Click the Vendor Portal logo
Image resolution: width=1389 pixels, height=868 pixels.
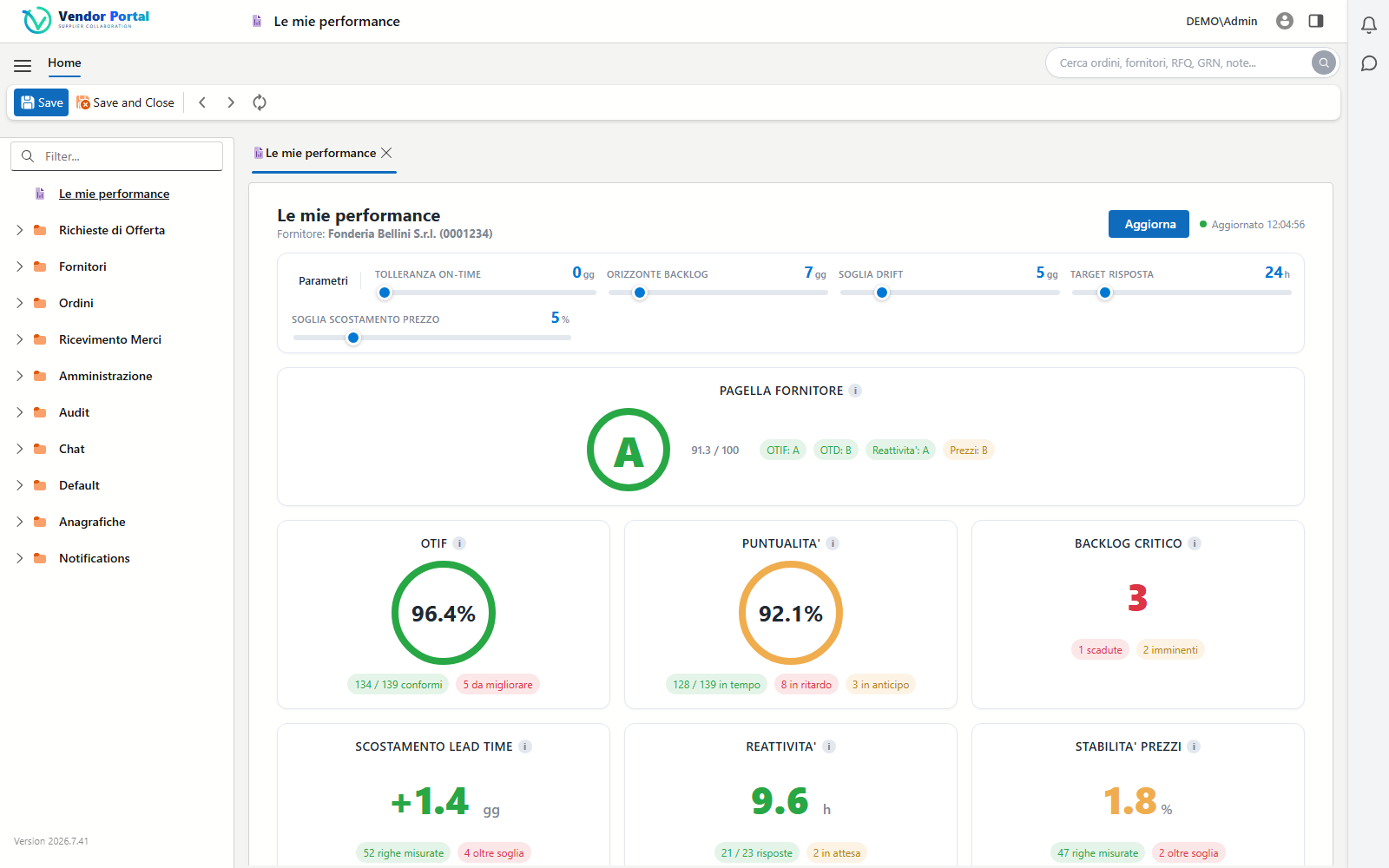[85, 20]
